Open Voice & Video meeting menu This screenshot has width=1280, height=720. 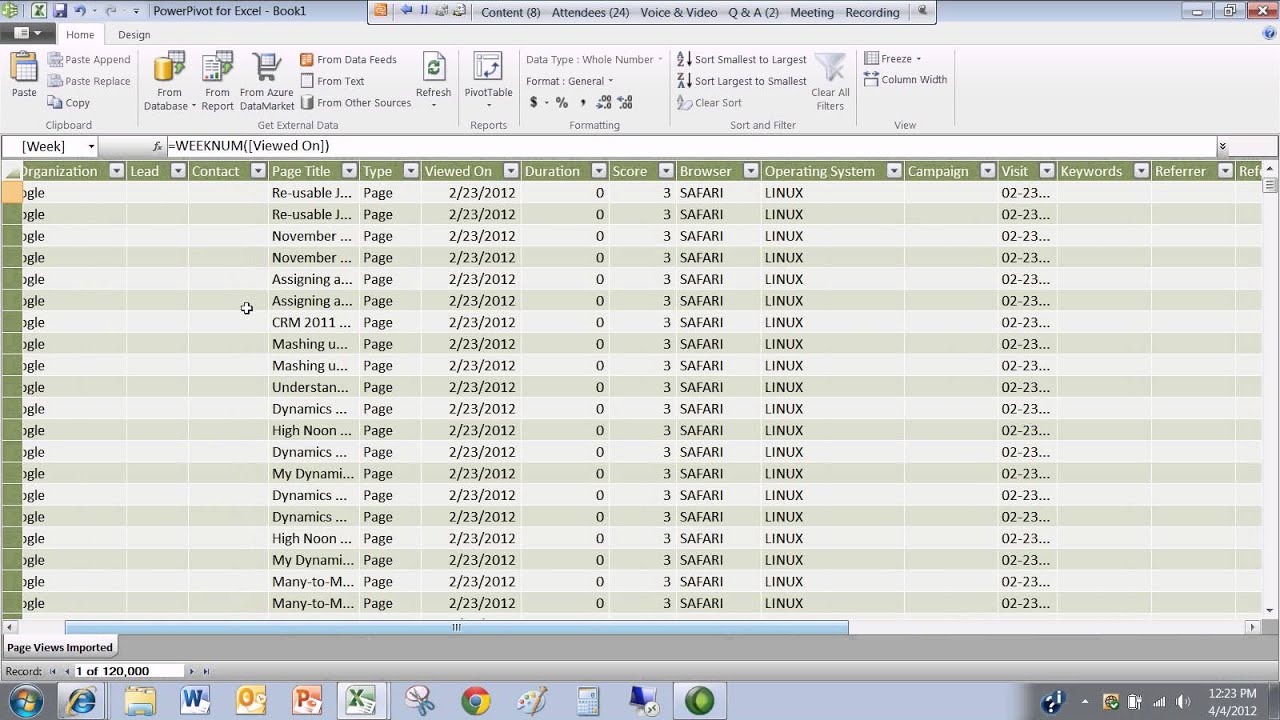coord(678,13)
